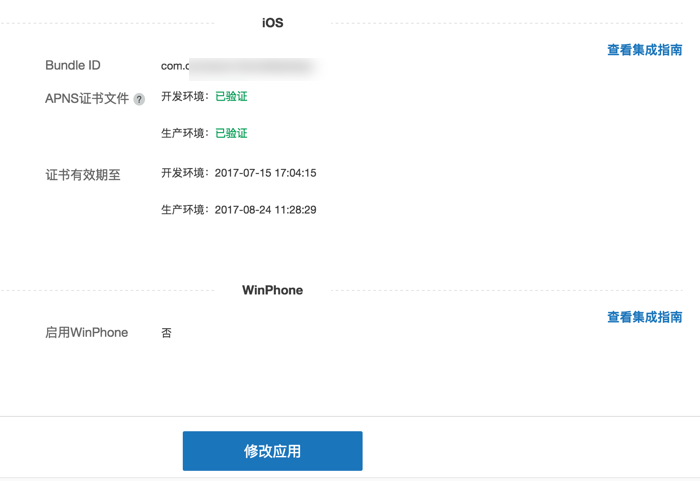Click the WinPhone section heading

tap(272, 290)
